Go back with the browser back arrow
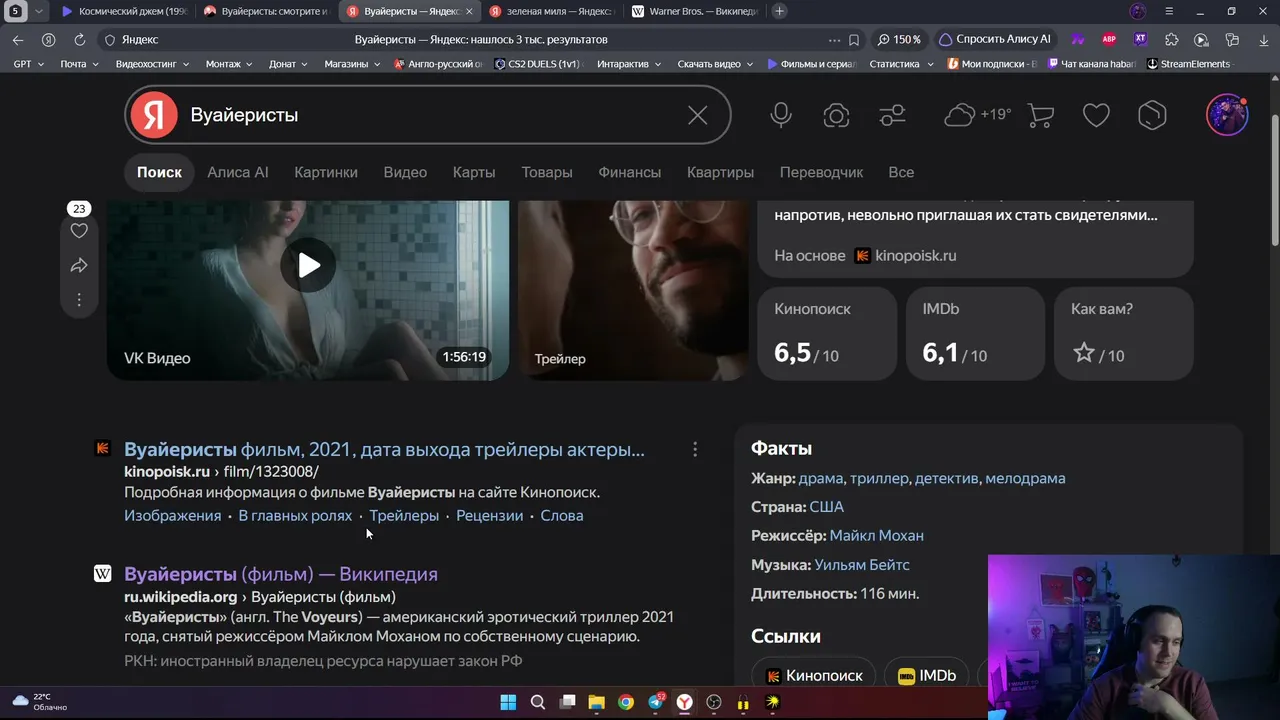 (x=18, y=40)
